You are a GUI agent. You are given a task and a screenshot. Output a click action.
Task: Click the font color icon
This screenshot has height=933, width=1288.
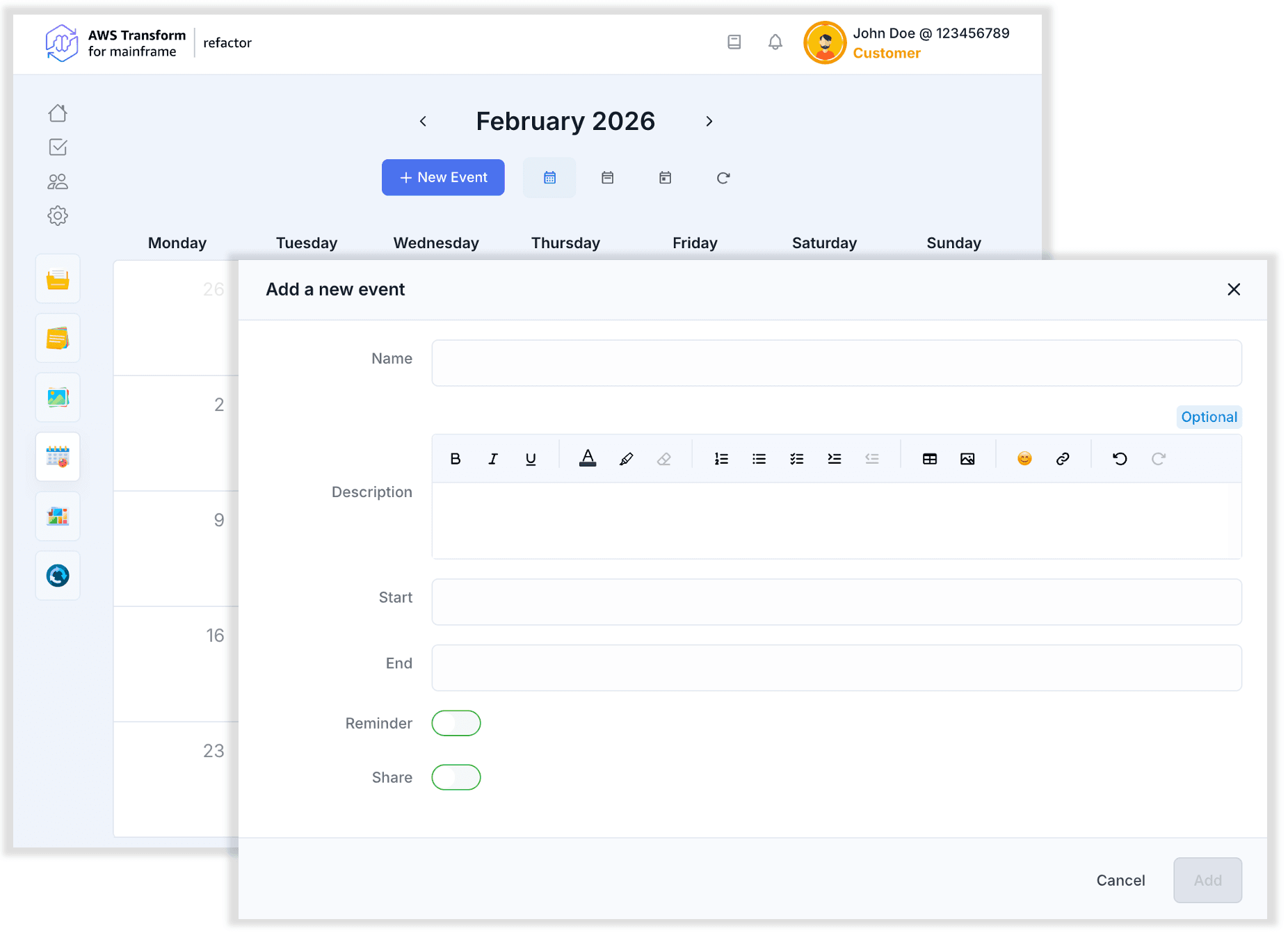pyautogui.click(x=588, y=459)
